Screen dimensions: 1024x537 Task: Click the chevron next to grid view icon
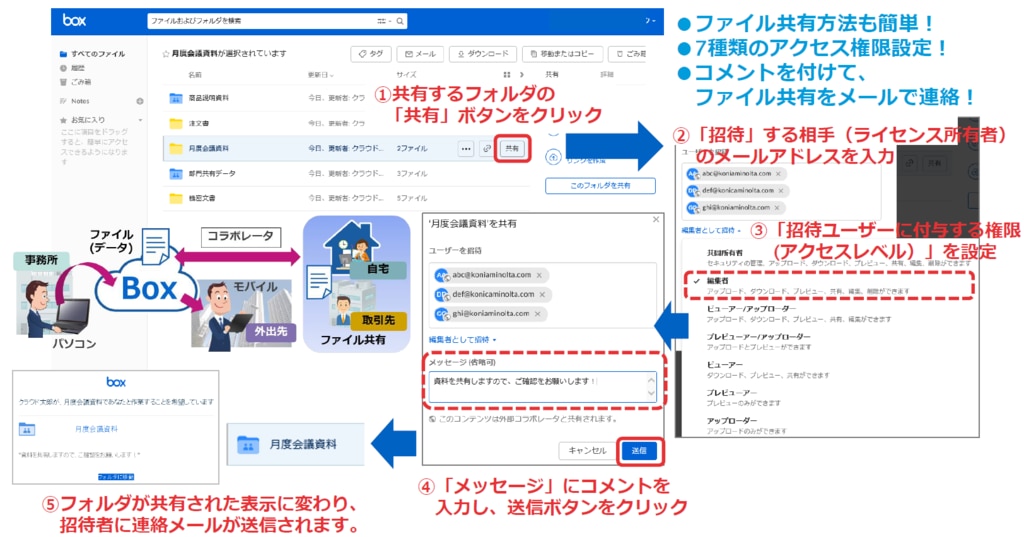521,74
